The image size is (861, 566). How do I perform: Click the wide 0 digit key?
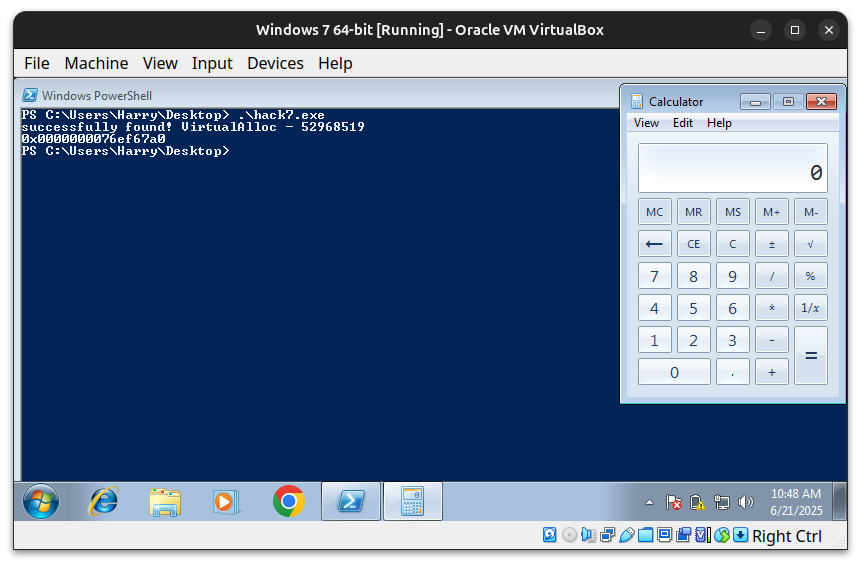[x=674, y=372]
